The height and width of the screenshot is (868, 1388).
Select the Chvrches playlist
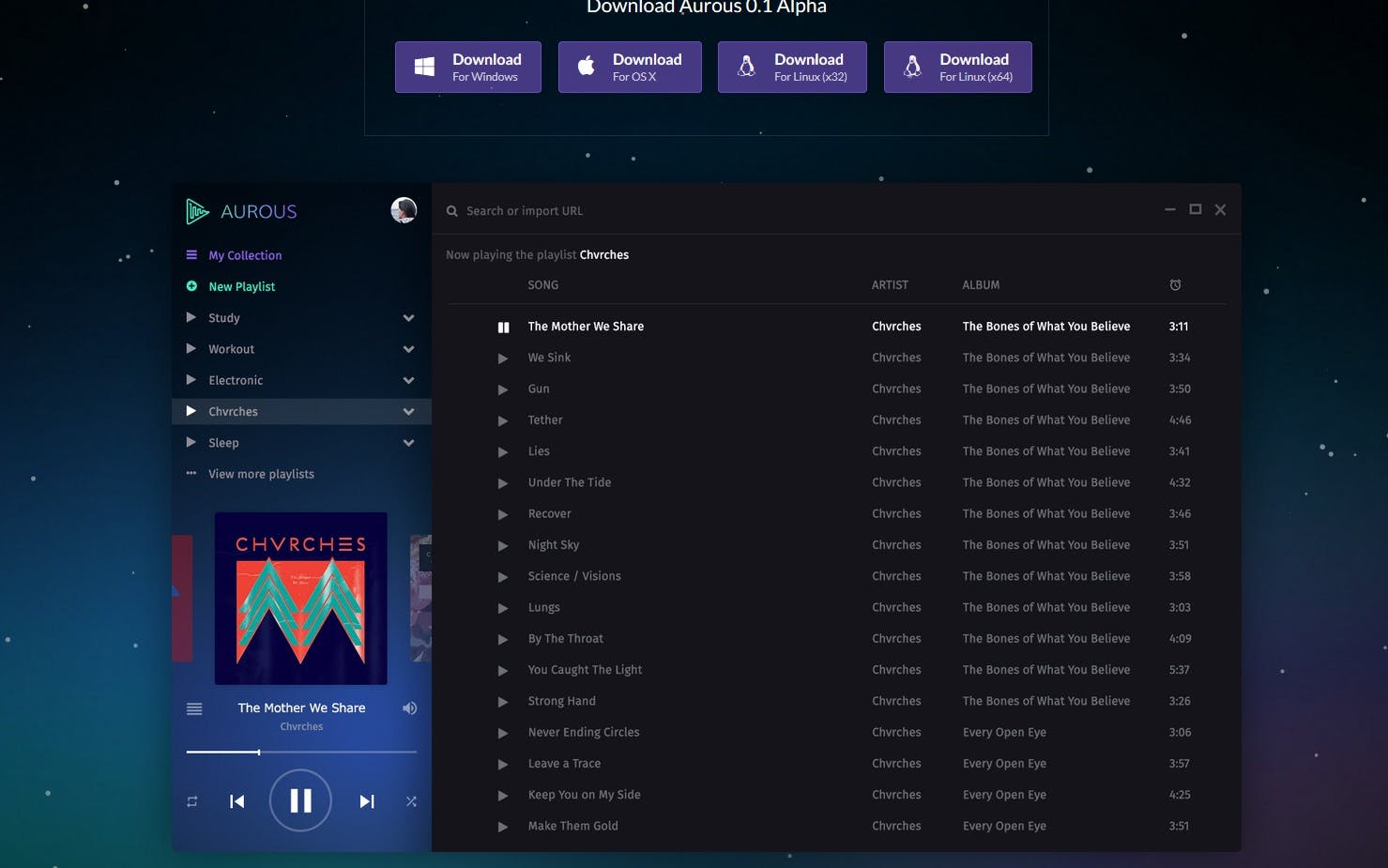[x=301, y=411]
